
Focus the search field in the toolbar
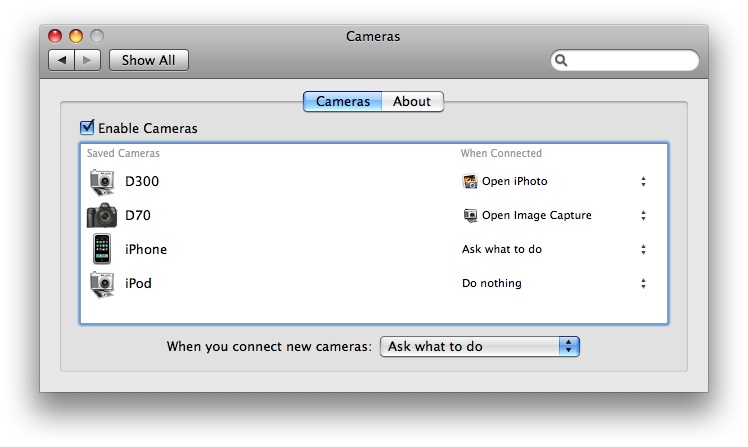(624, 61)
